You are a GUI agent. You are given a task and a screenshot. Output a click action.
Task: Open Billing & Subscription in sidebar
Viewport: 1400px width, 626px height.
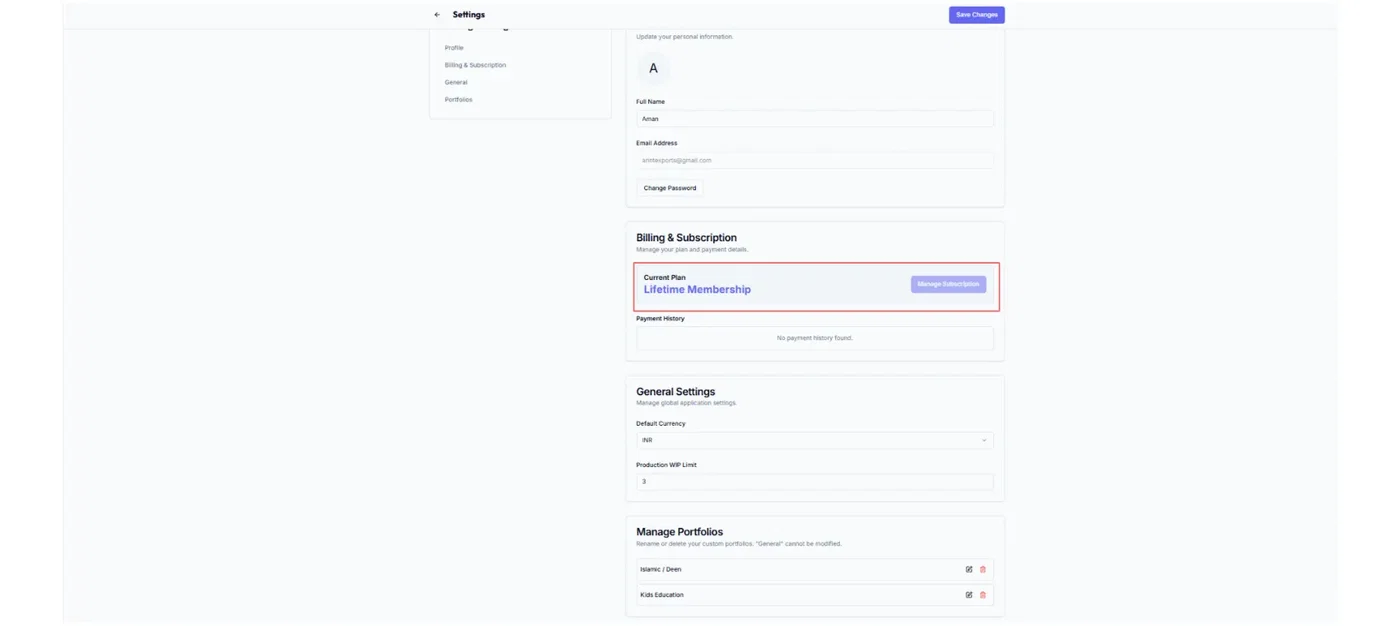(x=475, y=65)
